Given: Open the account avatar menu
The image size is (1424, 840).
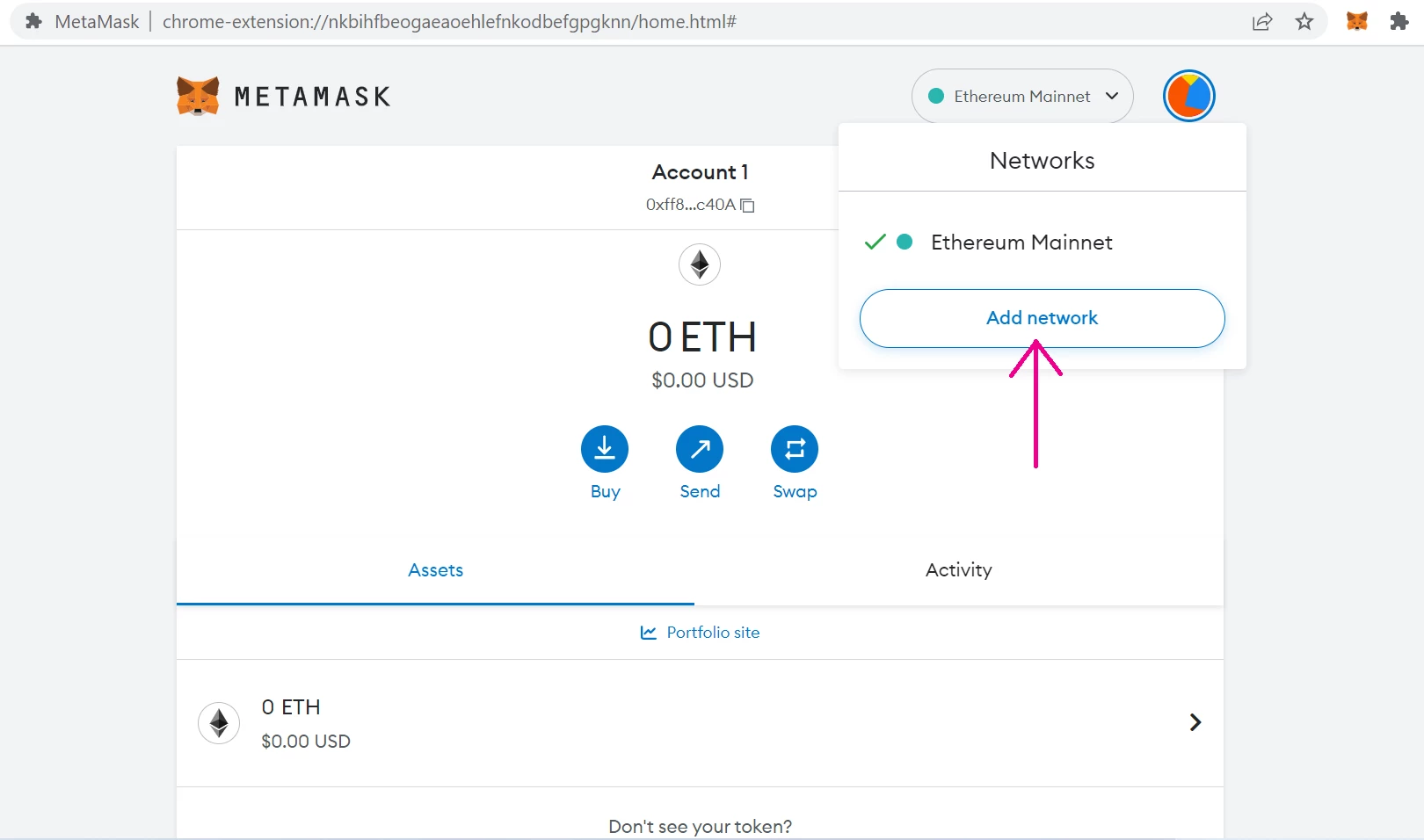Looking at the screenshot, I should coord(1188,96).
